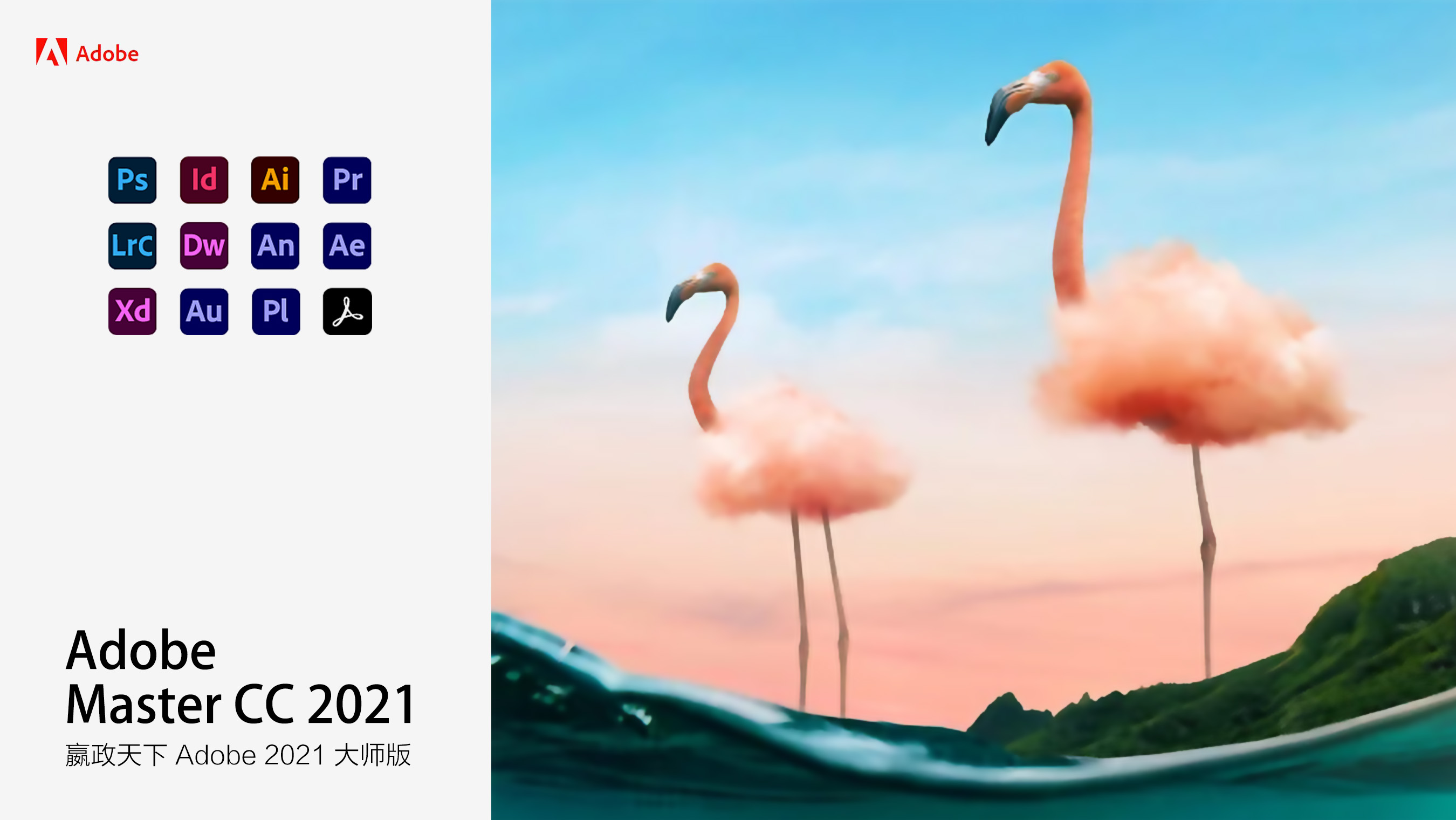Viewport: 1456px width, 820px height.
Task: Launch Adobe Acrobat (PDF icon)
Action: [x=347, y=312]
